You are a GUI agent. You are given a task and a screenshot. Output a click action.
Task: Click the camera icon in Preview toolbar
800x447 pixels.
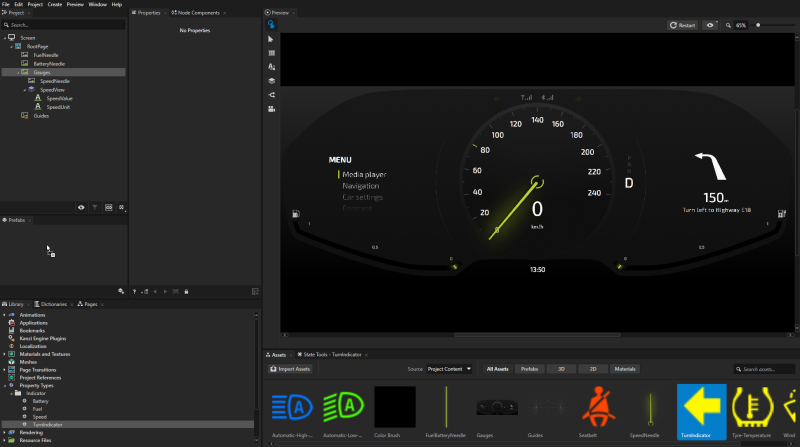pos(271,108)
